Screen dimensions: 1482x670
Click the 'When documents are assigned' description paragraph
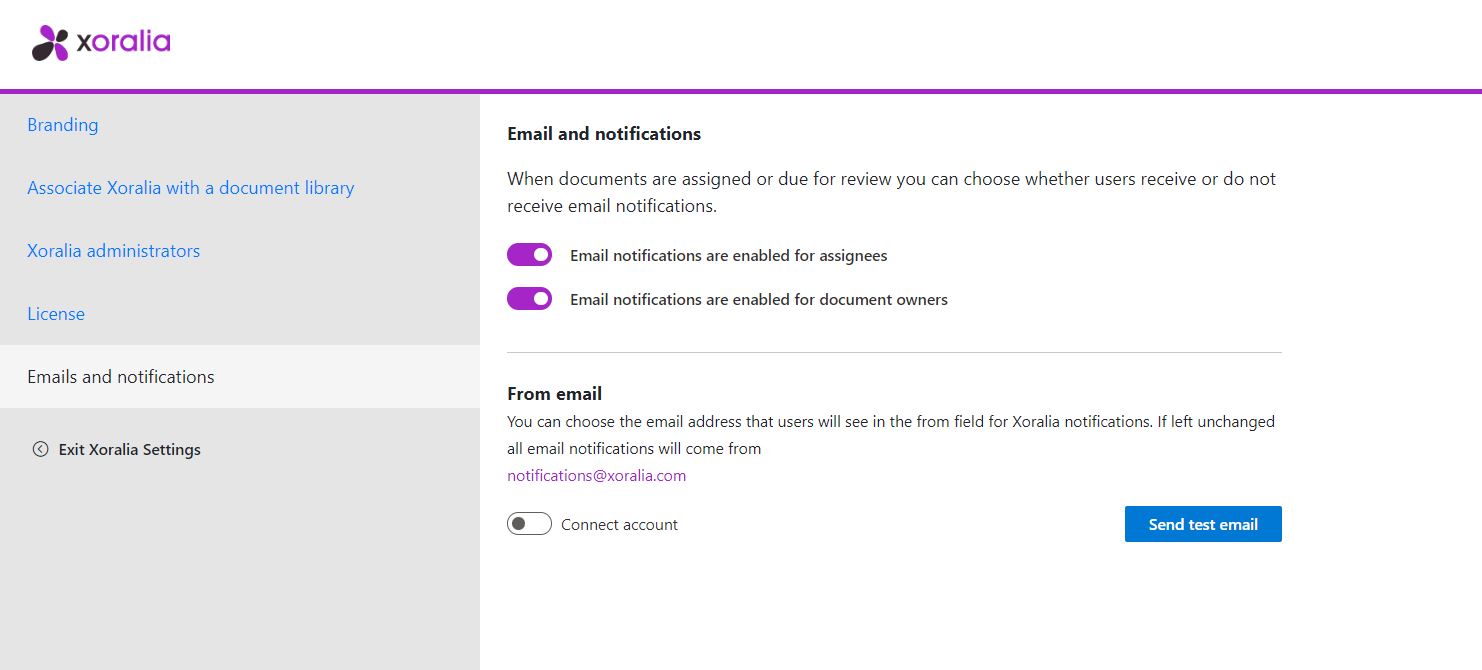pyautogui.click(x=891, y=193)
